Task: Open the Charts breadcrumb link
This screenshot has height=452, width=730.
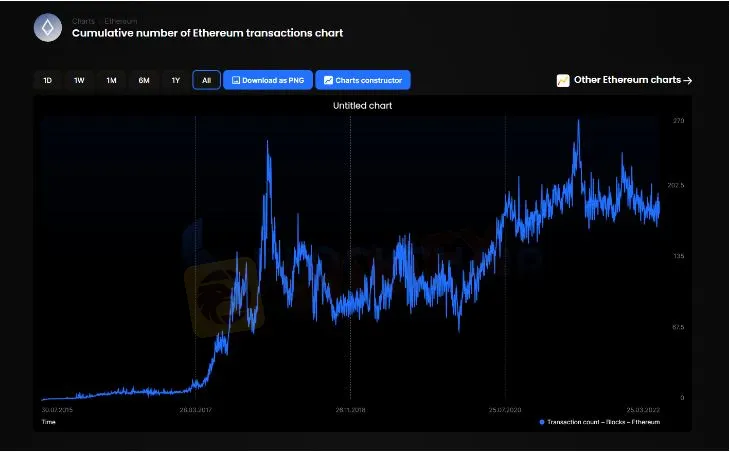Action: click(83, 21)
